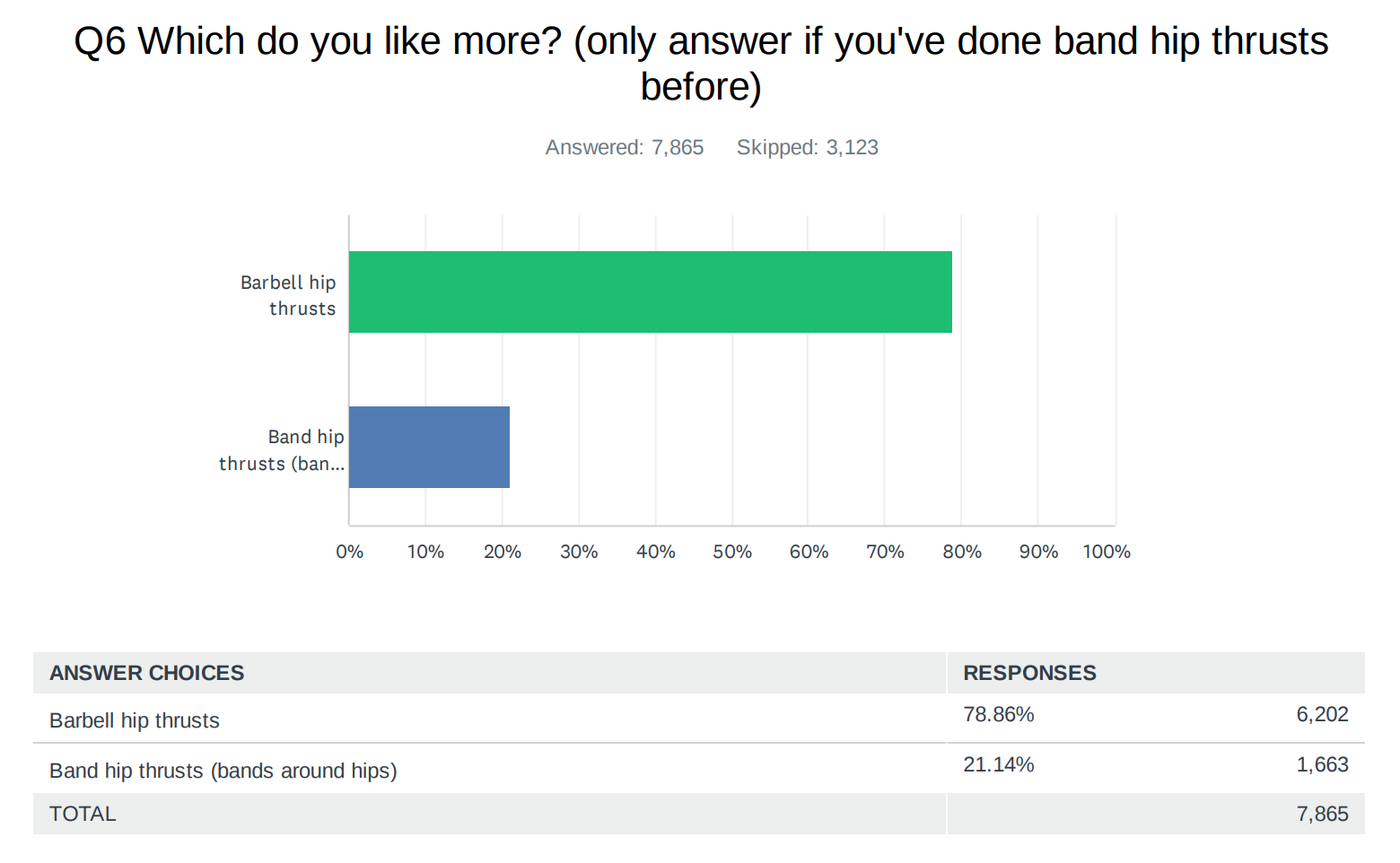
Task: Click the 1,663 response count
Action: pos(1322,764)
